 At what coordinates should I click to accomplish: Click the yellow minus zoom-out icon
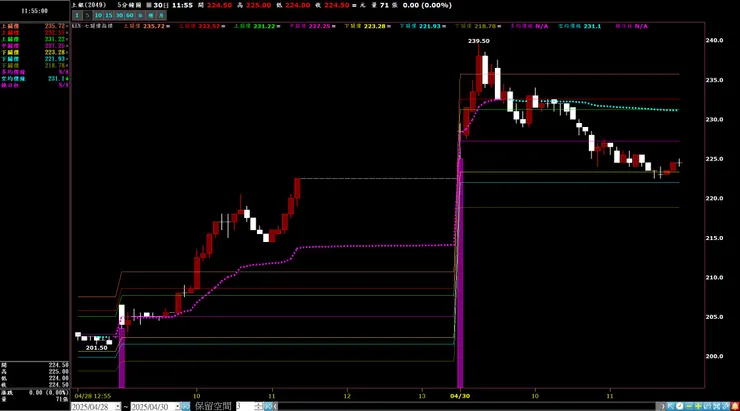(x=689, y=406)
